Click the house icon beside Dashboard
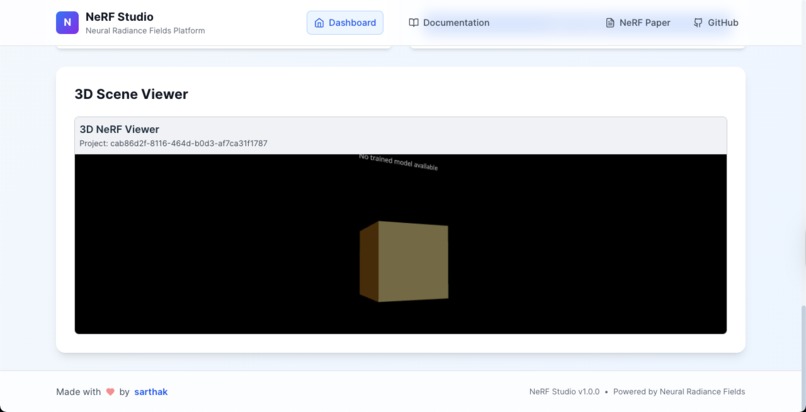 tap(319, 23)
